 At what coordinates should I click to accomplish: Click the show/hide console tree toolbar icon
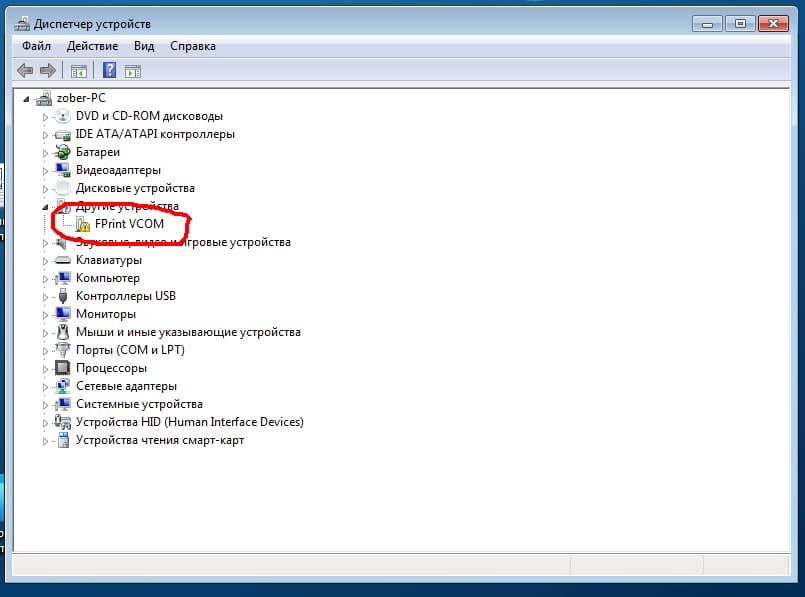tap(79, 71)
